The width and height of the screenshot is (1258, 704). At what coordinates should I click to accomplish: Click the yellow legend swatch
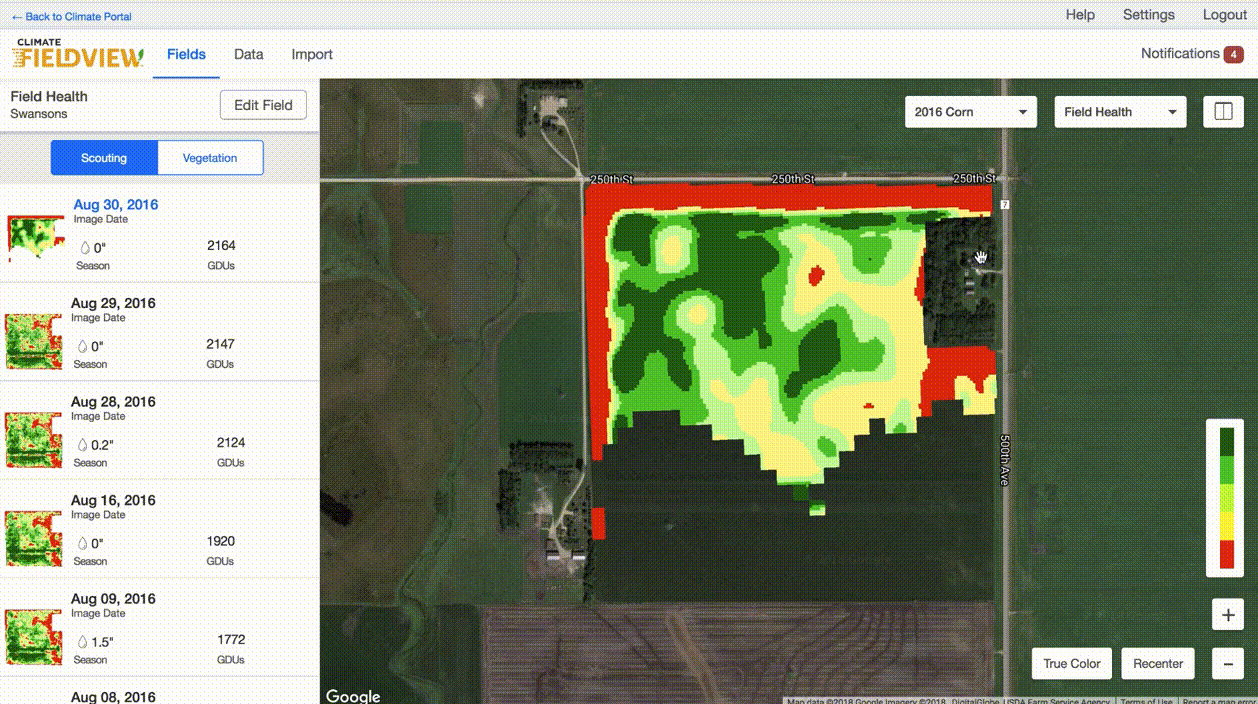click(x=1226, y=526)
